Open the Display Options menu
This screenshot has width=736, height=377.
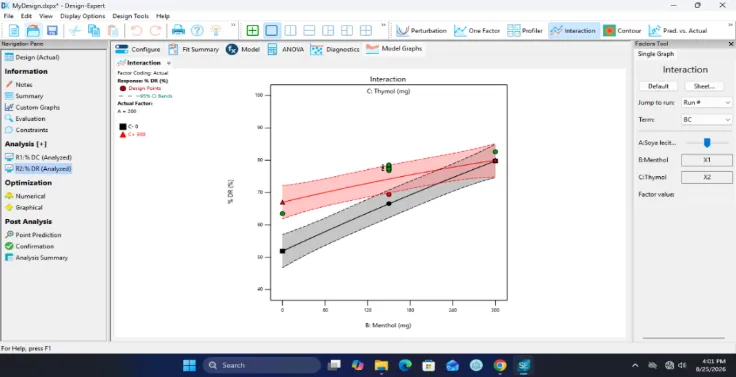(x=83, y=16)
